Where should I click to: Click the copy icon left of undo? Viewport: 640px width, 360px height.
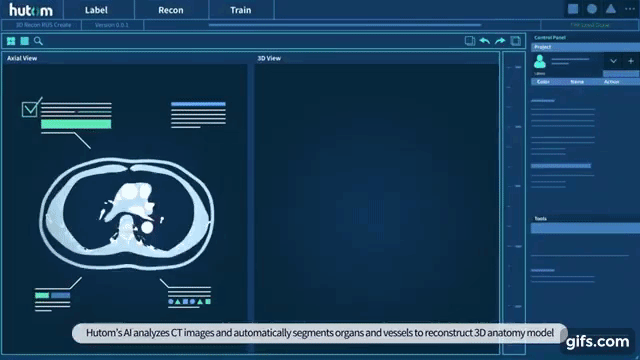(x=470, y=41)
